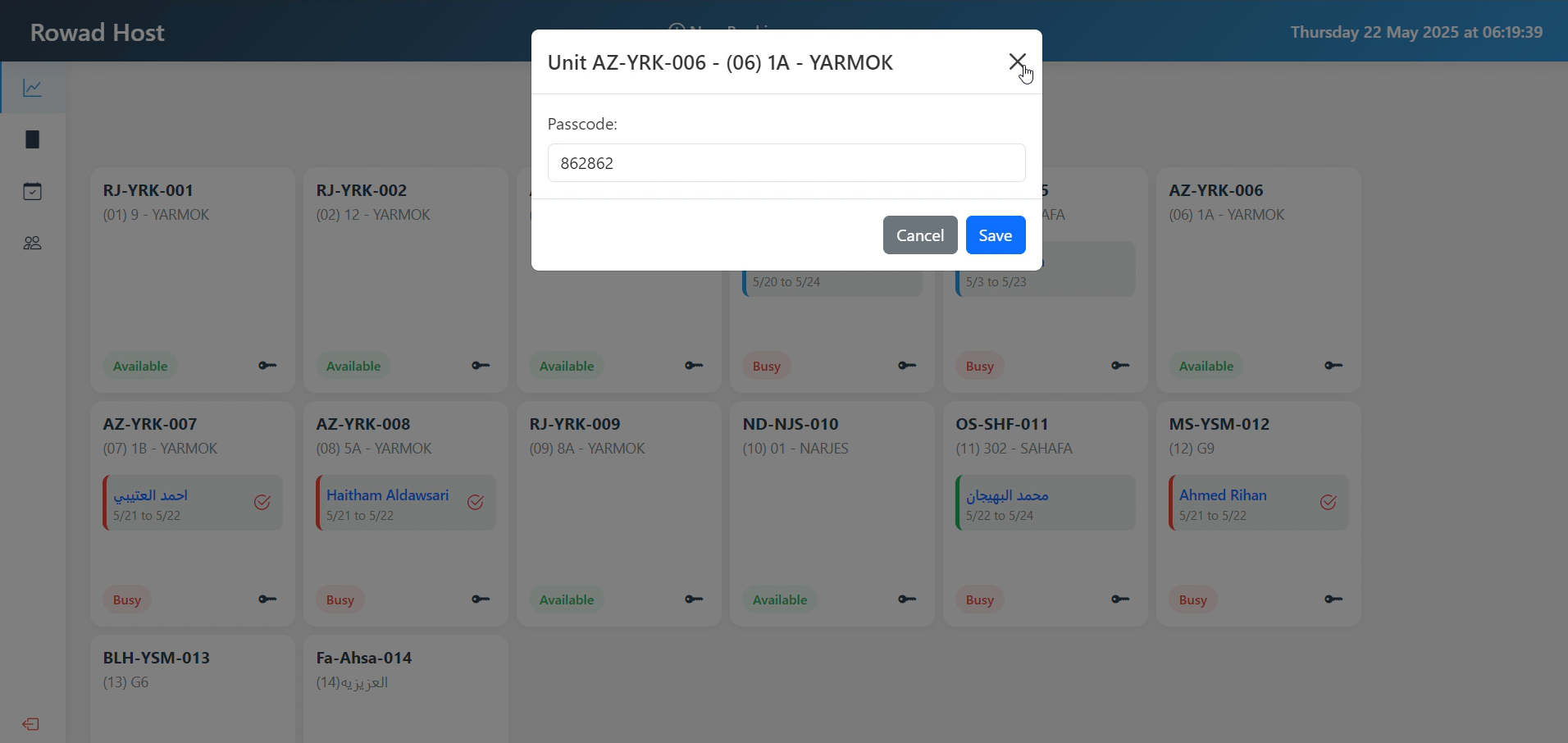This screenshot has width=1568, height=743.
Task: Click Busy badge on AZ-YRK-008
Action: click(340, 599)
